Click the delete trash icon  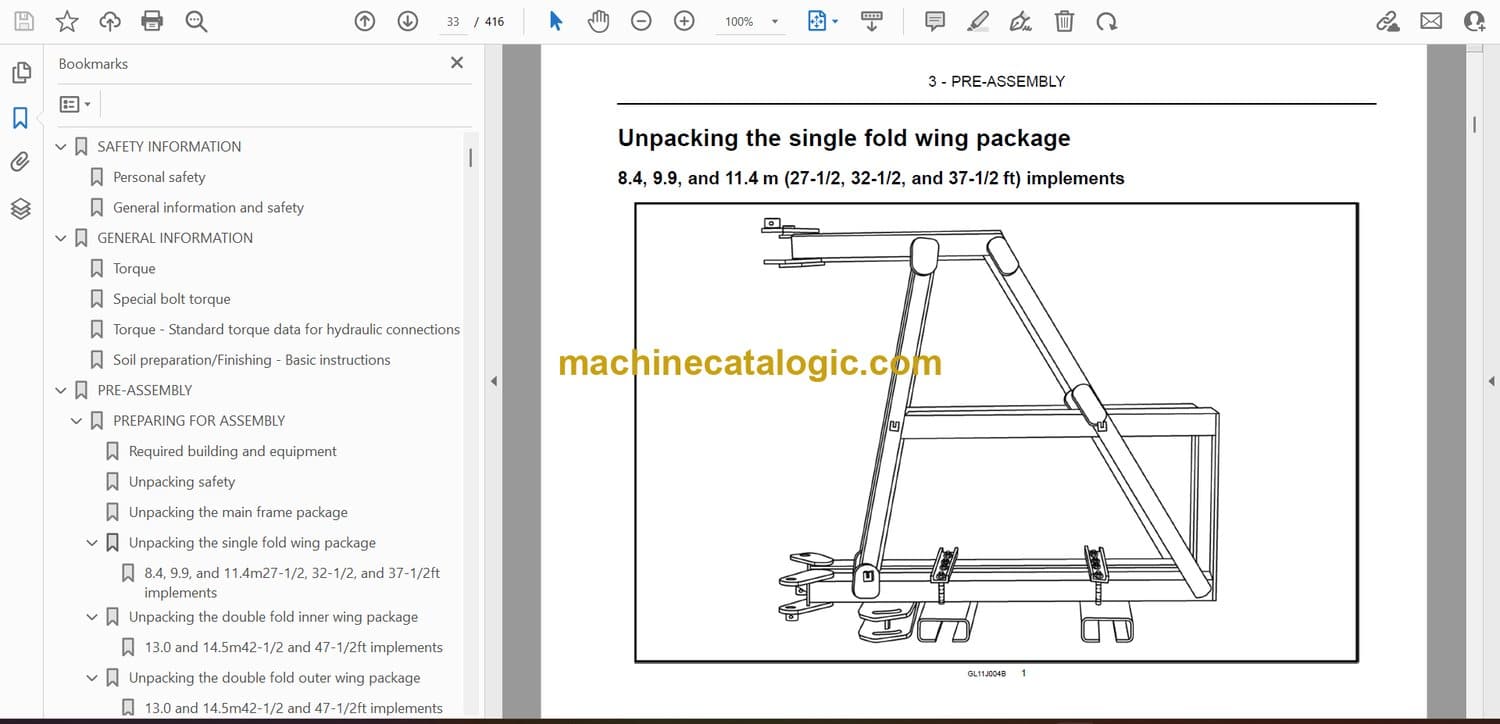[x=1065, y=21]
